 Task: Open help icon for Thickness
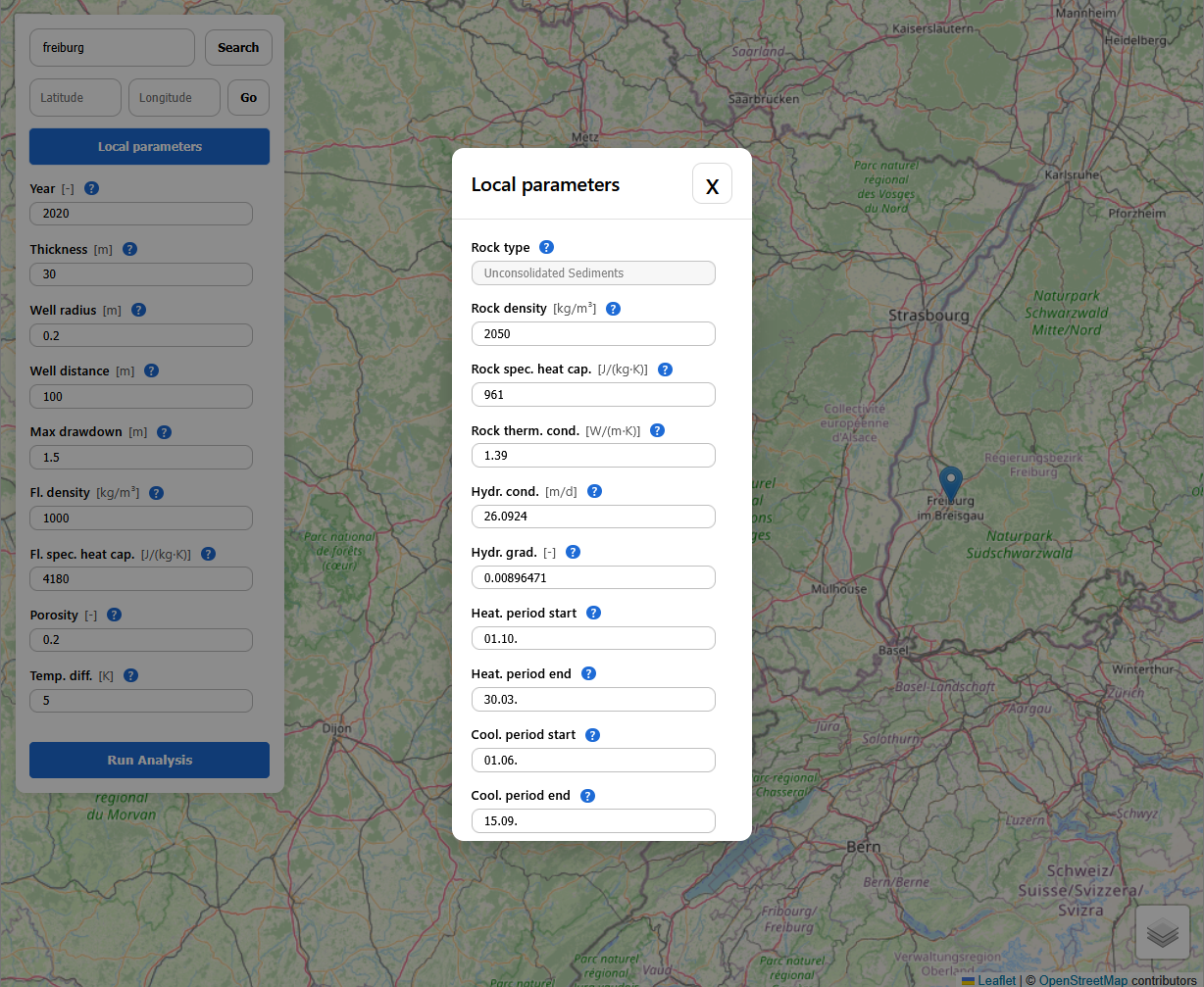point(130,249)
